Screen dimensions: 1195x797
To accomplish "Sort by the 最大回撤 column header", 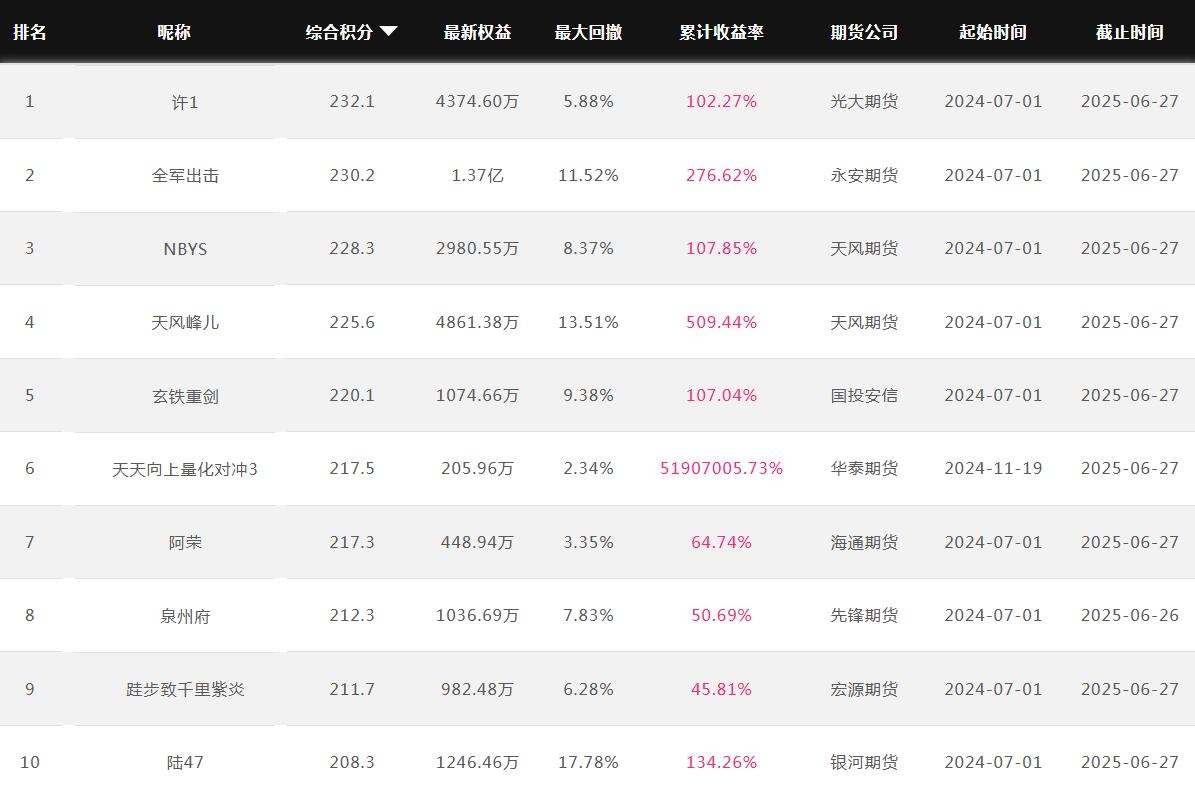I will click(x=588, y=32).
